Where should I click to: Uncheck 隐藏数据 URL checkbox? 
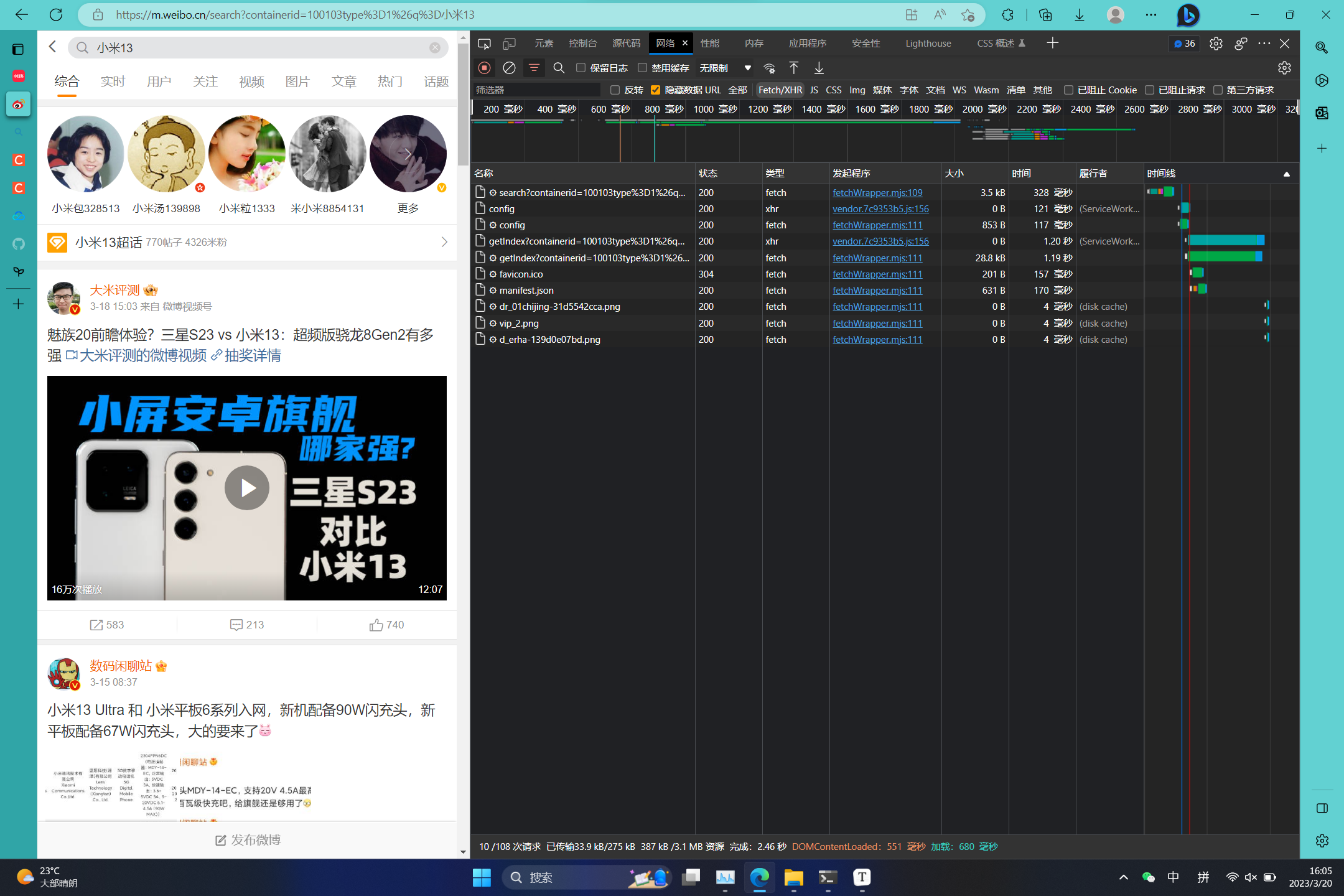[655, 90]
